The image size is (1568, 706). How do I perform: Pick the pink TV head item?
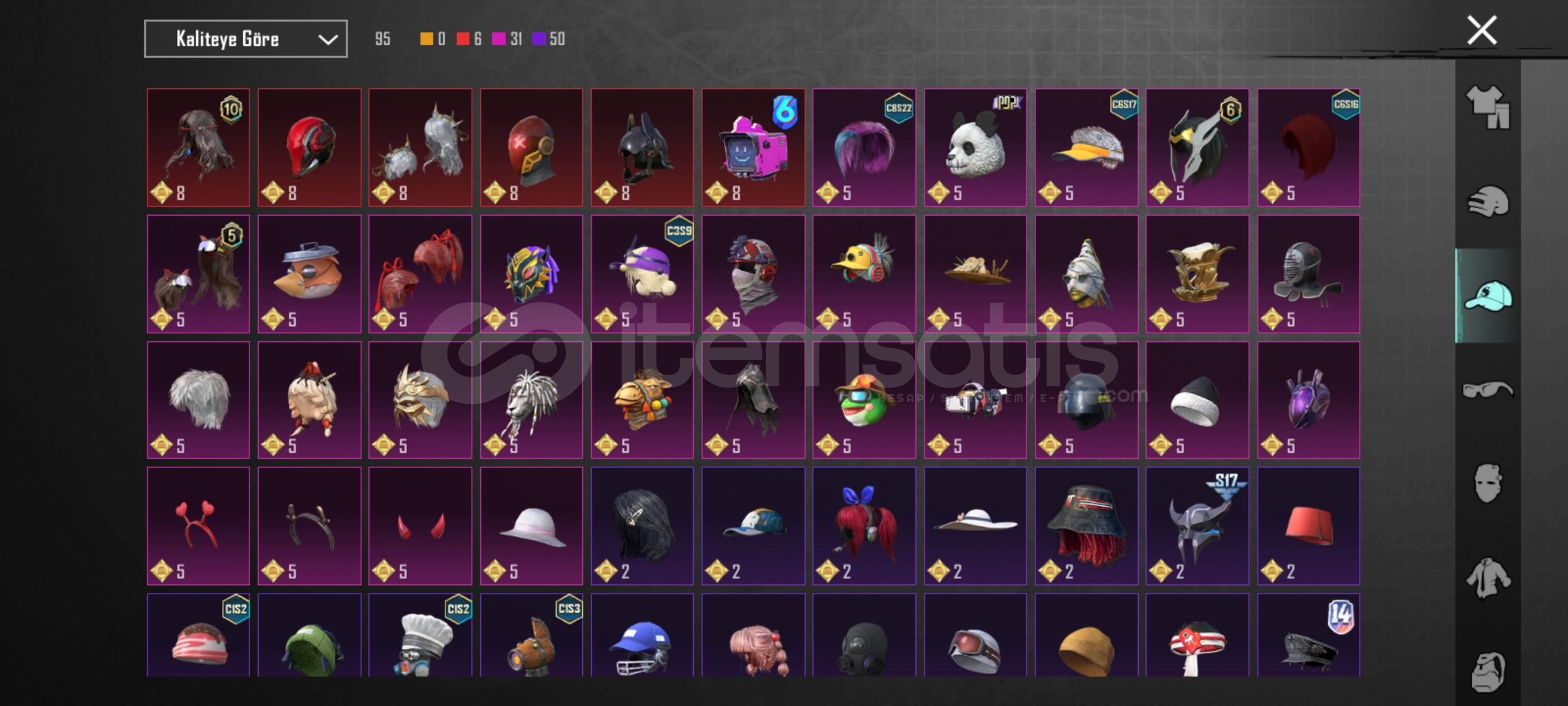point(753,148)
